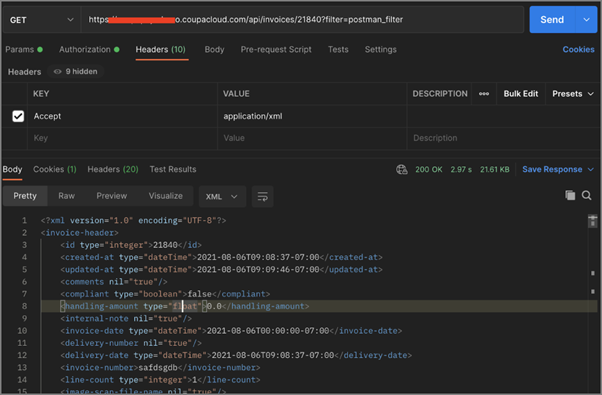Open the request Body tab
Viewport: 602px width, 395px height.
pos(214,50)
